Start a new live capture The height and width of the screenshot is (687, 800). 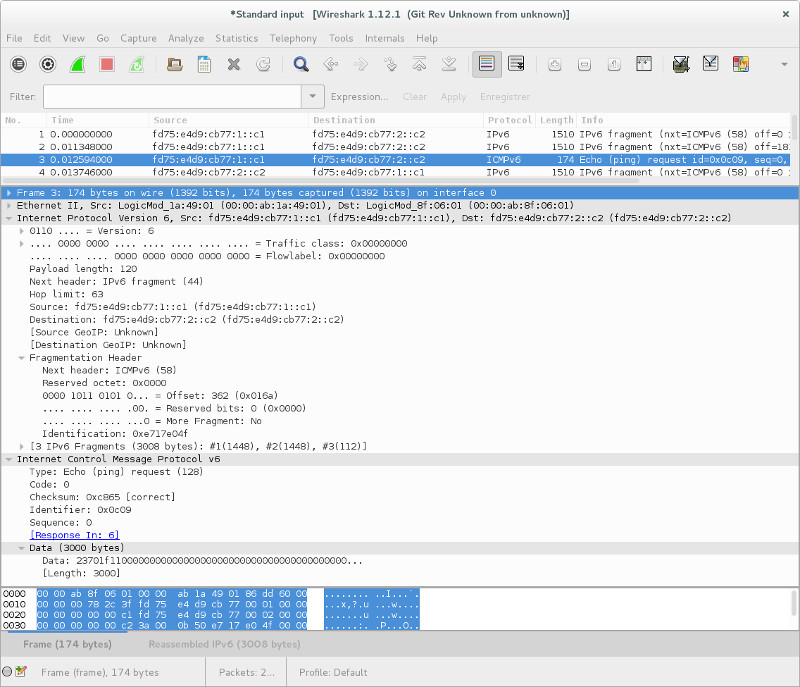click(78, 64)
